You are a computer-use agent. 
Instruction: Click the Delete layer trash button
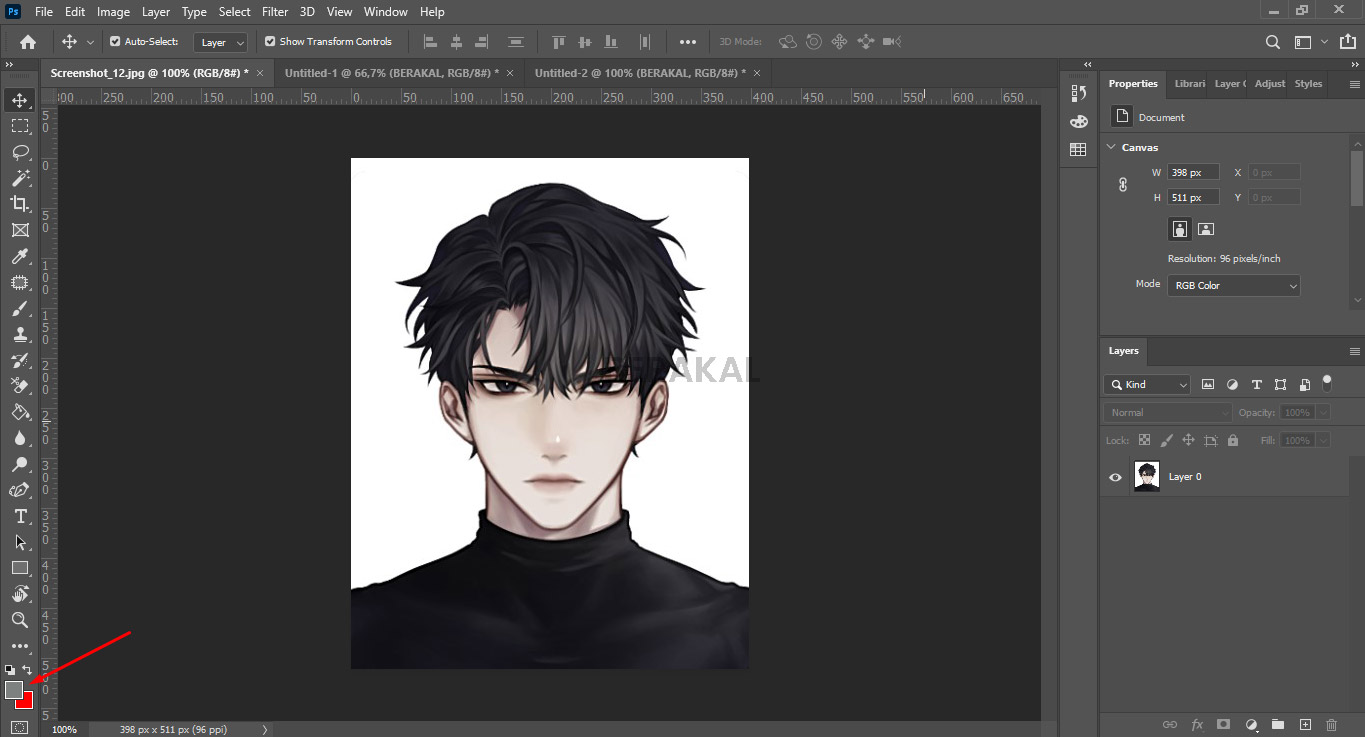tap(1330, 724)
